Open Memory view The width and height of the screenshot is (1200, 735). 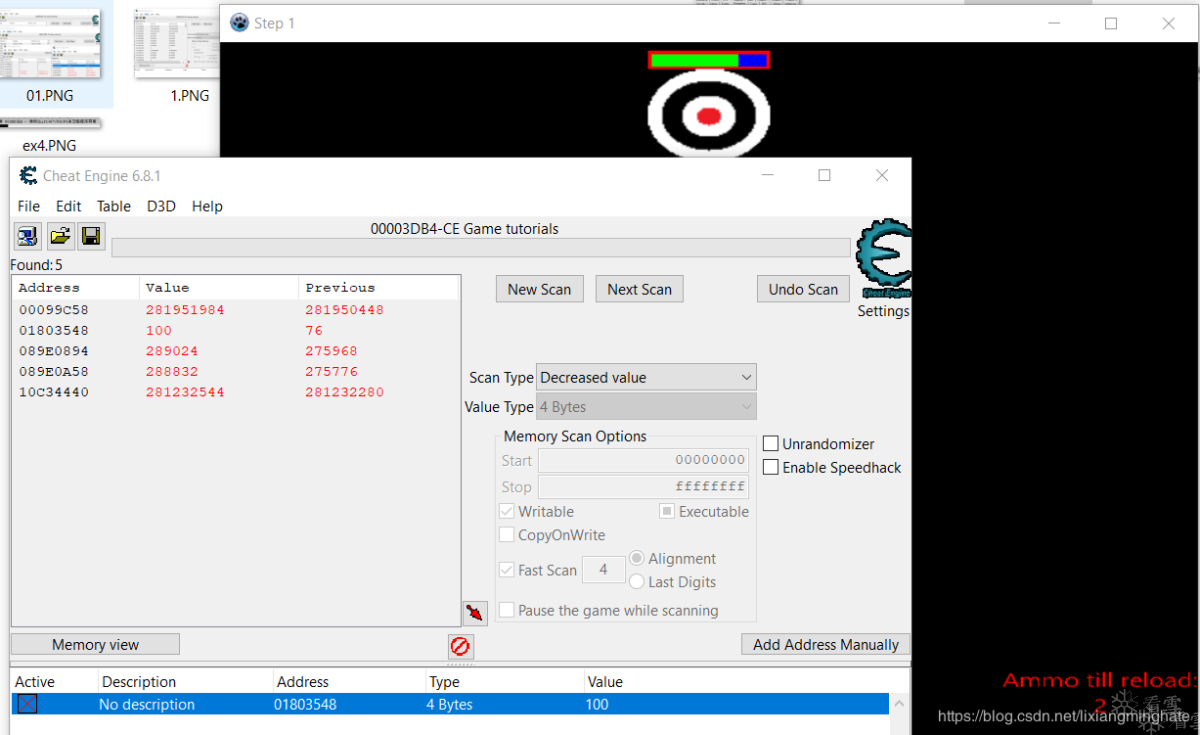coord(95,645)
